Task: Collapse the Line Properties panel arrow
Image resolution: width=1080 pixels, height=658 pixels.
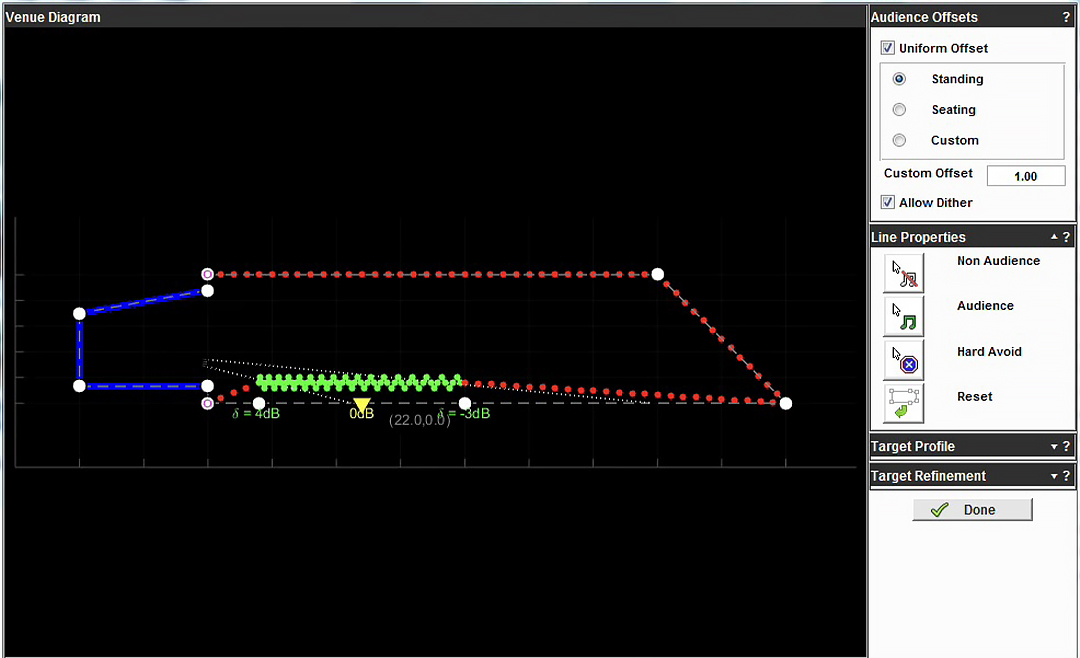Action: coord(1054,237)
